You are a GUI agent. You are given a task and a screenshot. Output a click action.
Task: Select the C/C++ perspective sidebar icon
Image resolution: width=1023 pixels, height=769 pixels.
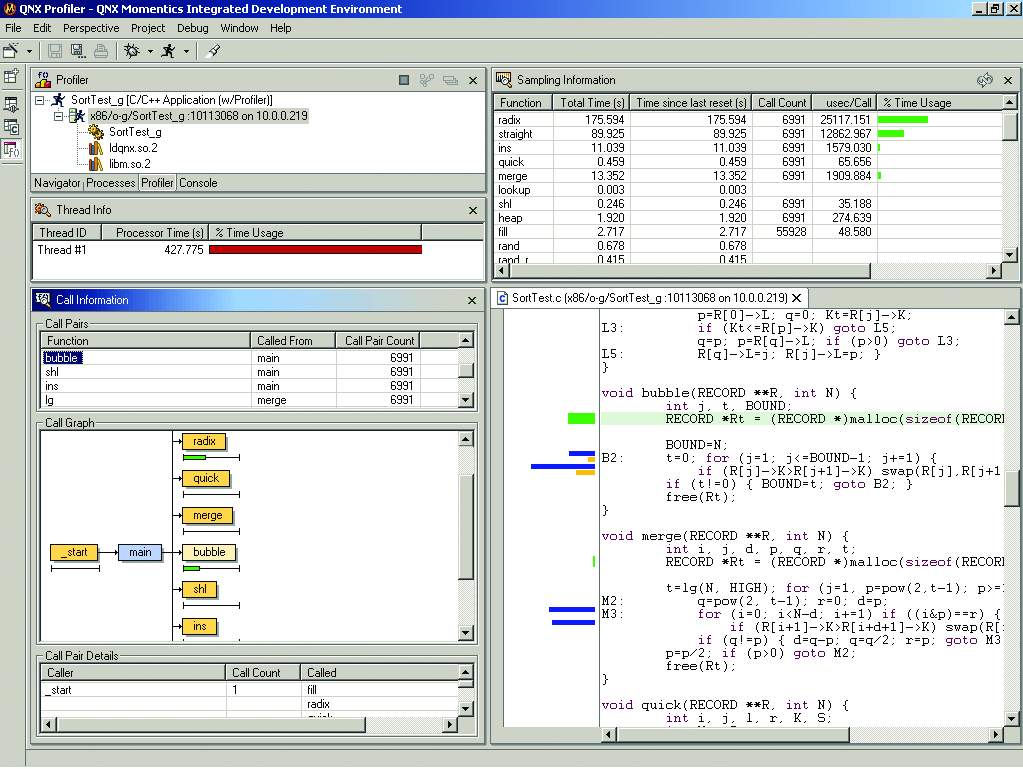(x=11, y=127)
